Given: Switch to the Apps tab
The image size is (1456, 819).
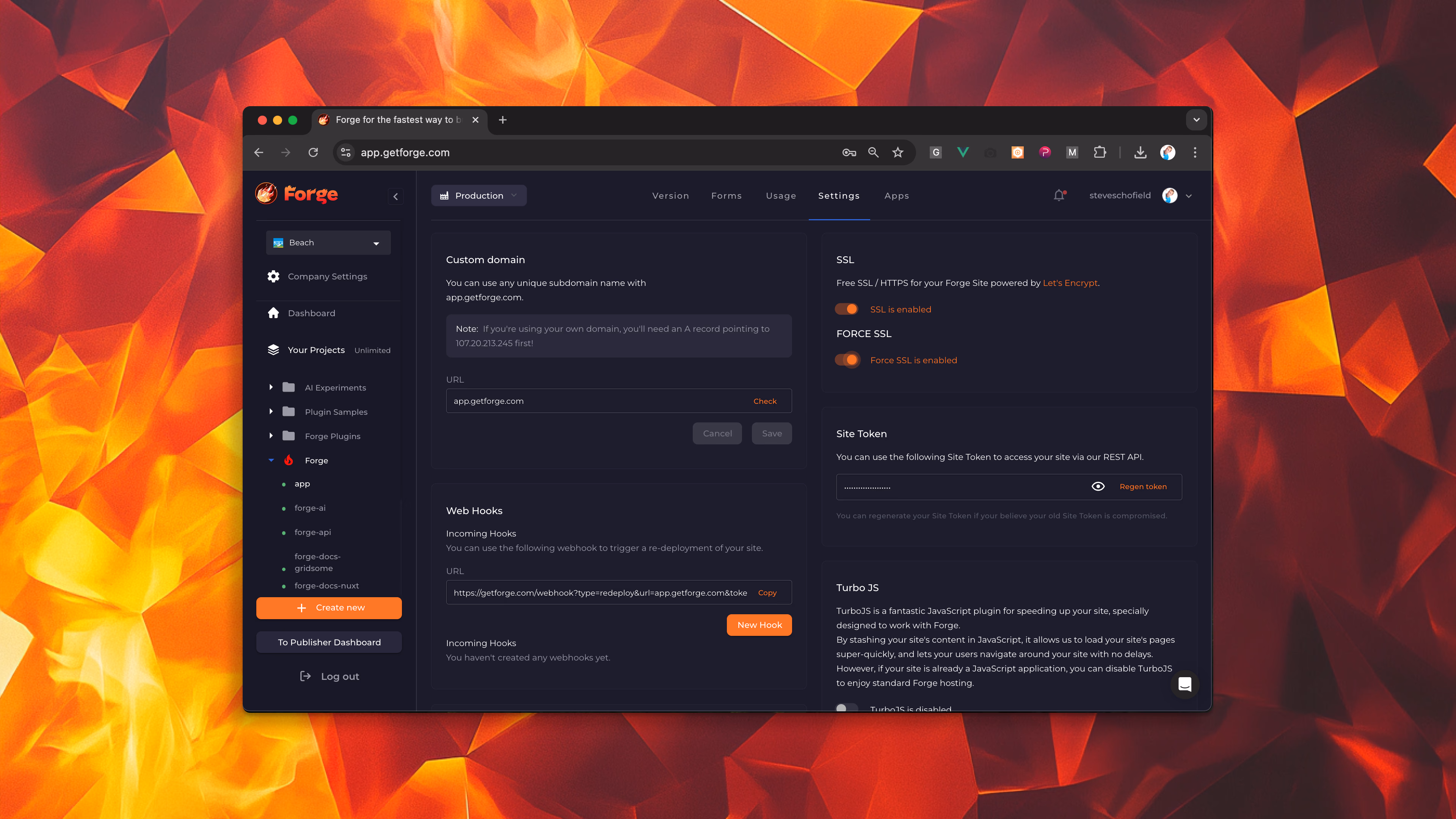Looking at the screenshot, I should point(896,196).
